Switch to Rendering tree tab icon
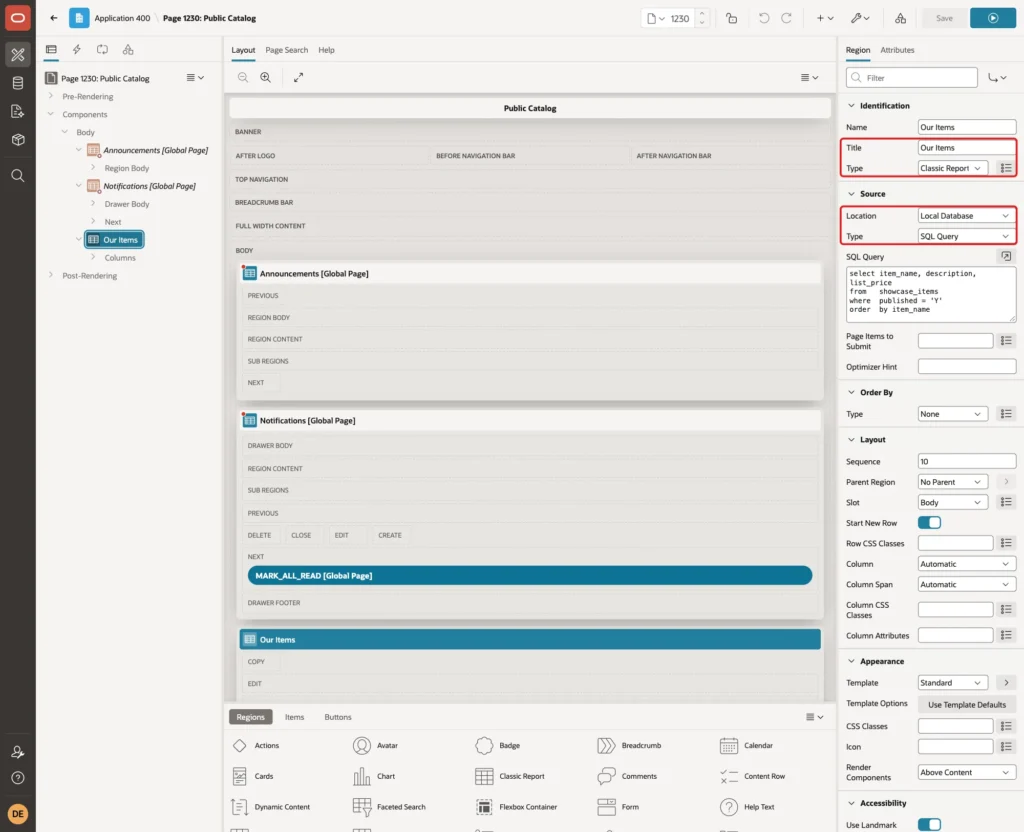Screen dimensions: 1024x832 coord(51,50)
